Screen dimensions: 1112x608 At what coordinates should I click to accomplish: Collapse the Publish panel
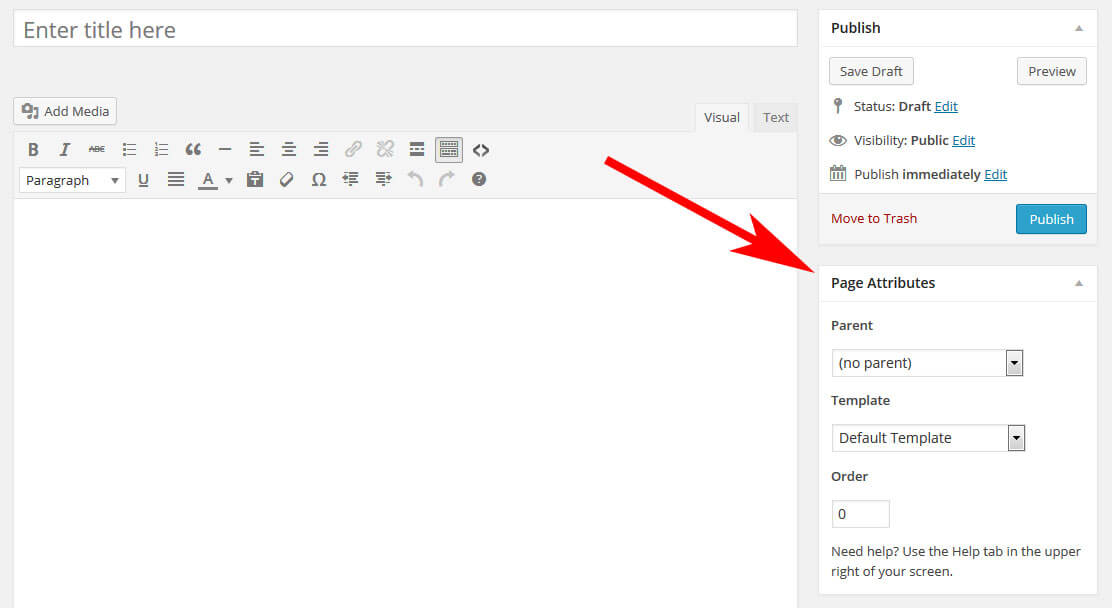tap(1079, 28)
